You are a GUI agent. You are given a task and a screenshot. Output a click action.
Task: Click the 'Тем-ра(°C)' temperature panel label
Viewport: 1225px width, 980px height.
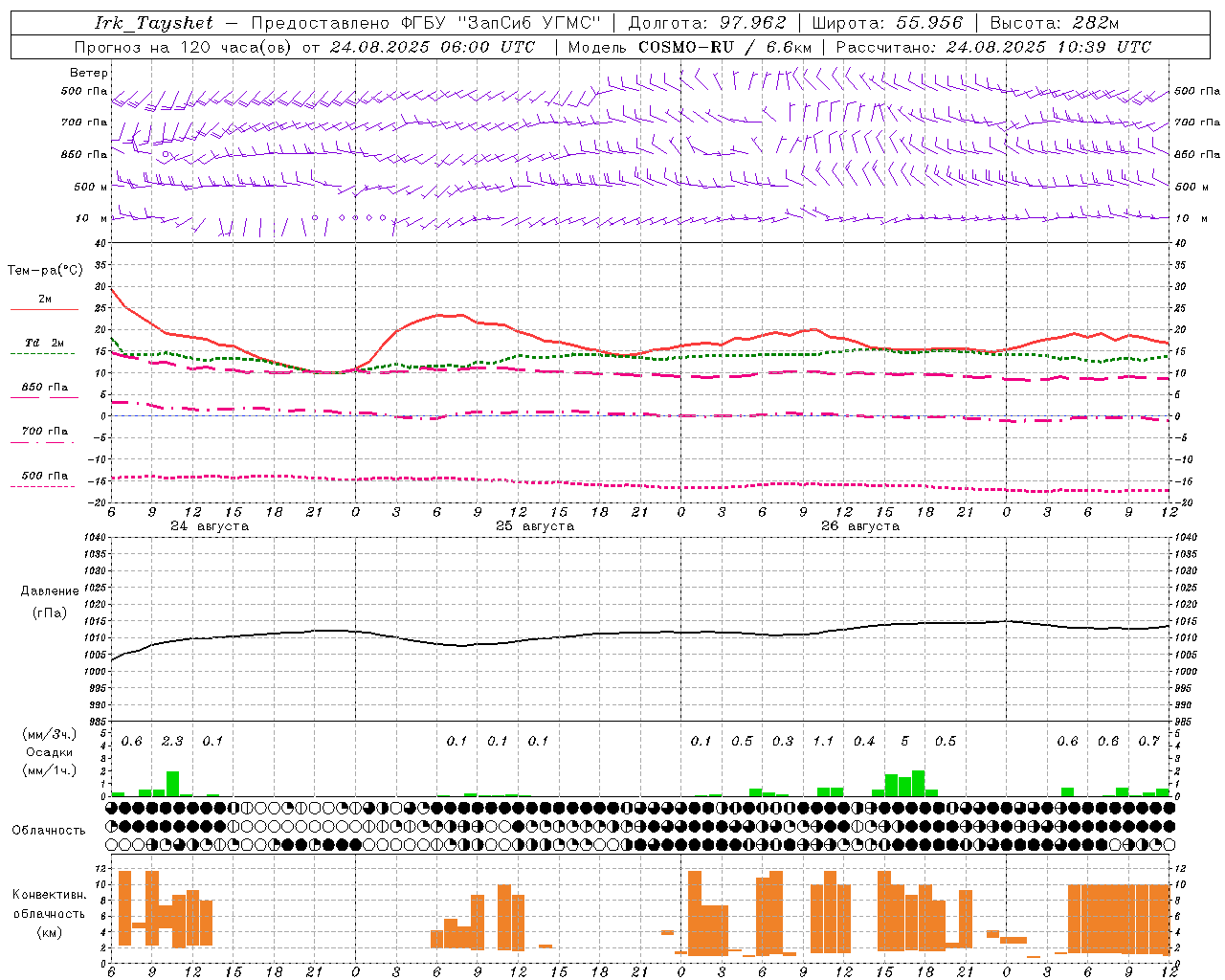45,271
